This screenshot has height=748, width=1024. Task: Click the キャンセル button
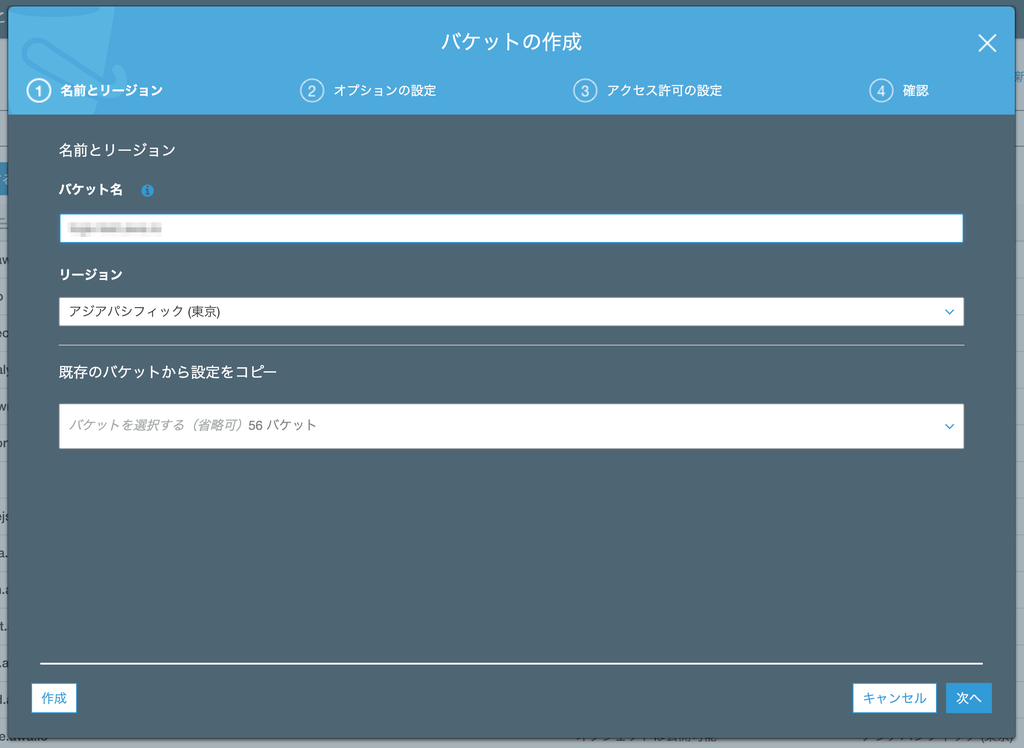click(x=894, y=698)
